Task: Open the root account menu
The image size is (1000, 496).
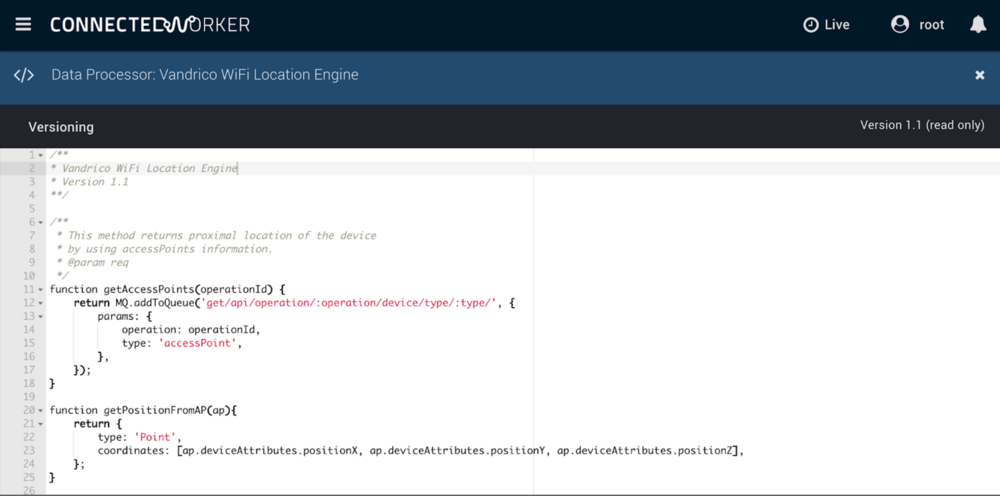Action: click(x=918, y=25)
